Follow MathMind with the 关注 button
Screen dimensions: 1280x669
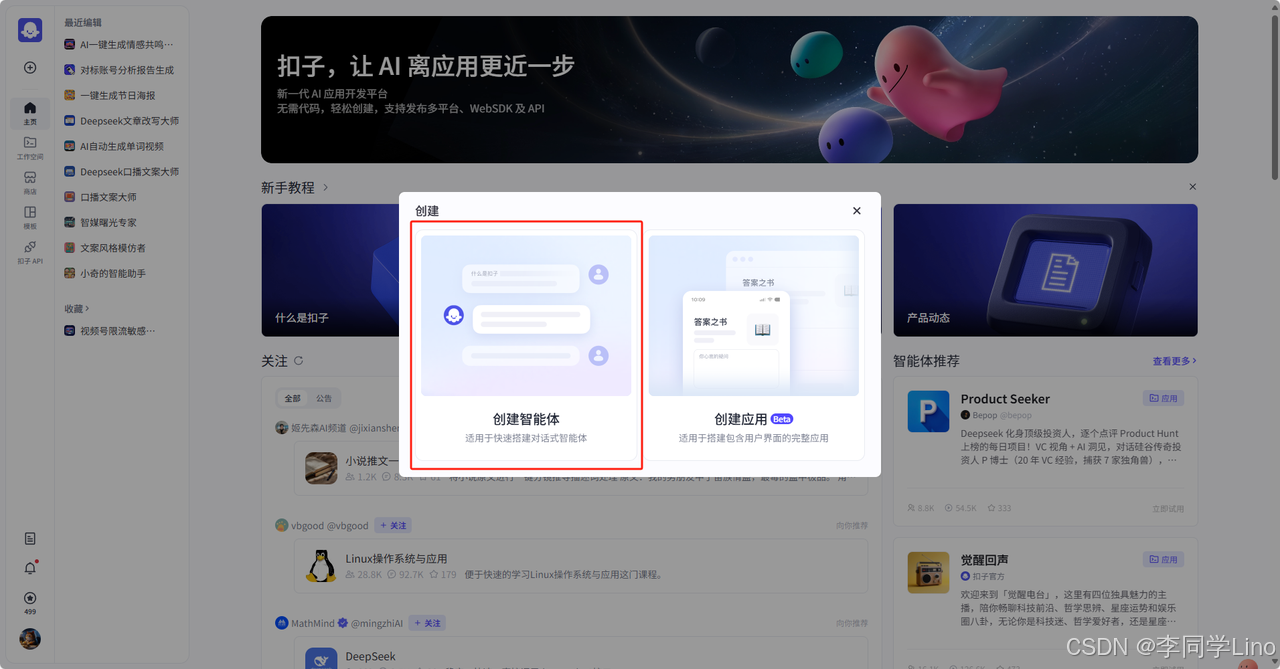tap(426, 623)
